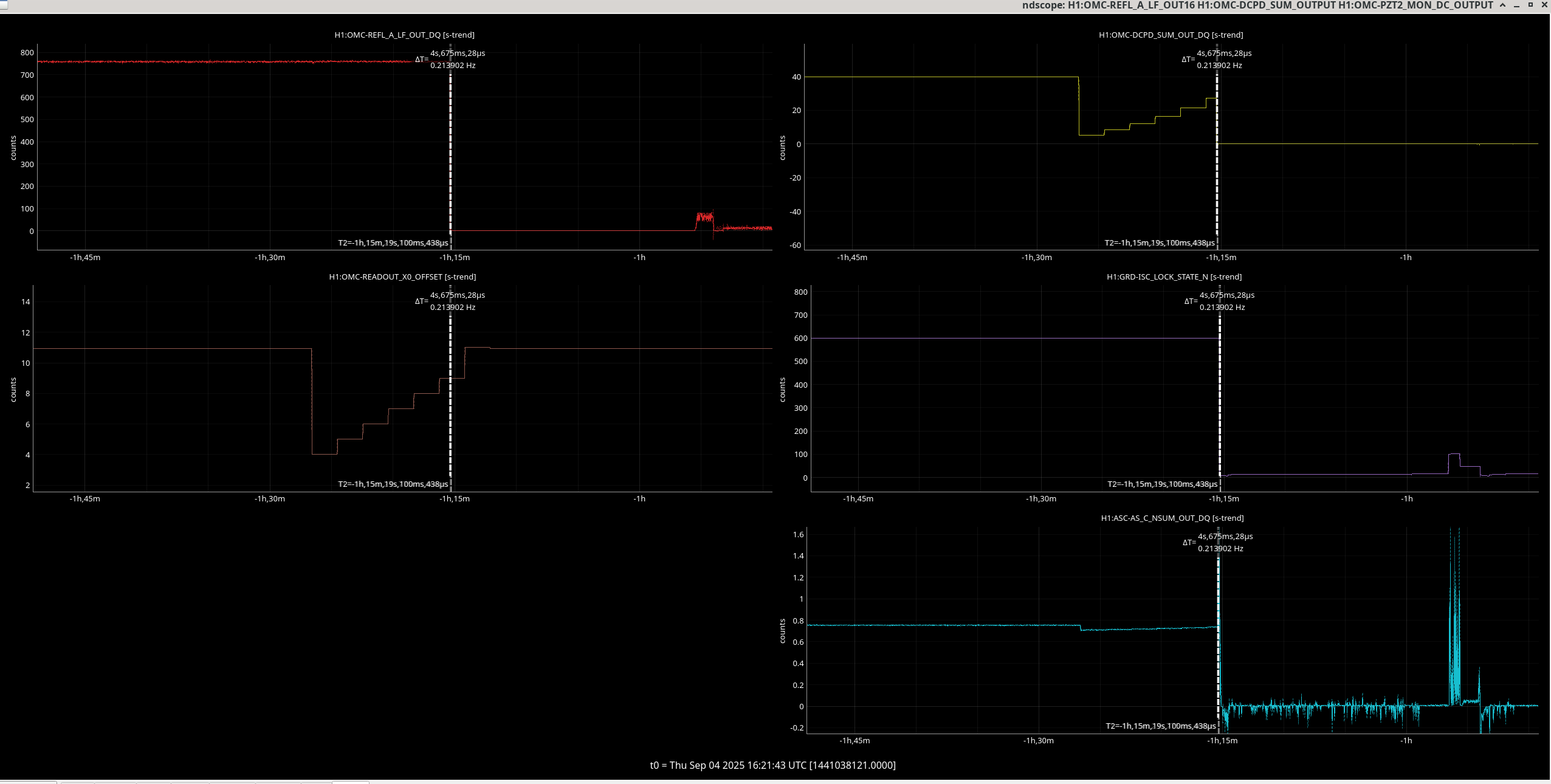Screen dimensions: 1551x784
Task: Click the 'counts' y-axis label of OMC-REFL_A plot
Action: click(13, 148)
